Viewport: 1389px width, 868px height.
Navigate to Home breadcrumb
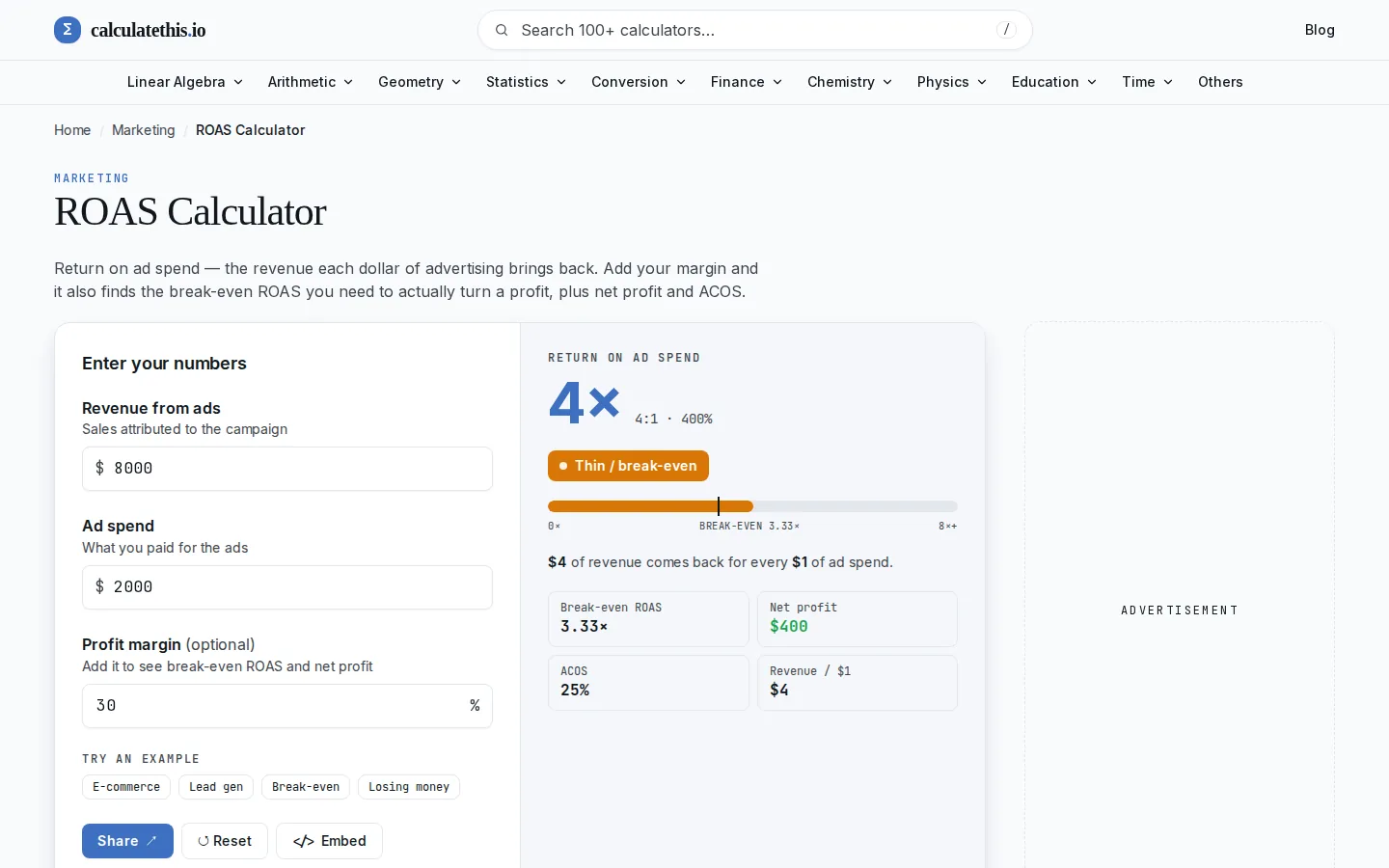point(72,130)
